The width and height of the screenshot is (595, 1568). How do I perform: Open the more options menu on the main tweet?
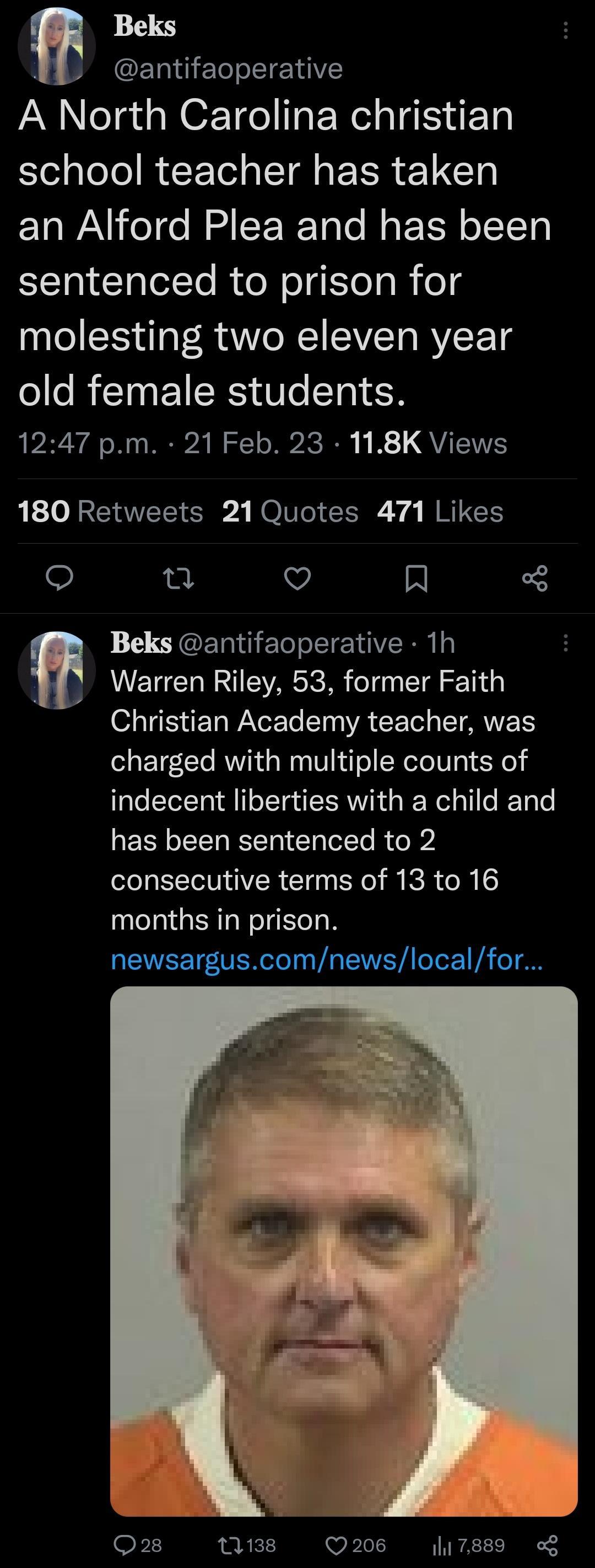pos(566,28)
